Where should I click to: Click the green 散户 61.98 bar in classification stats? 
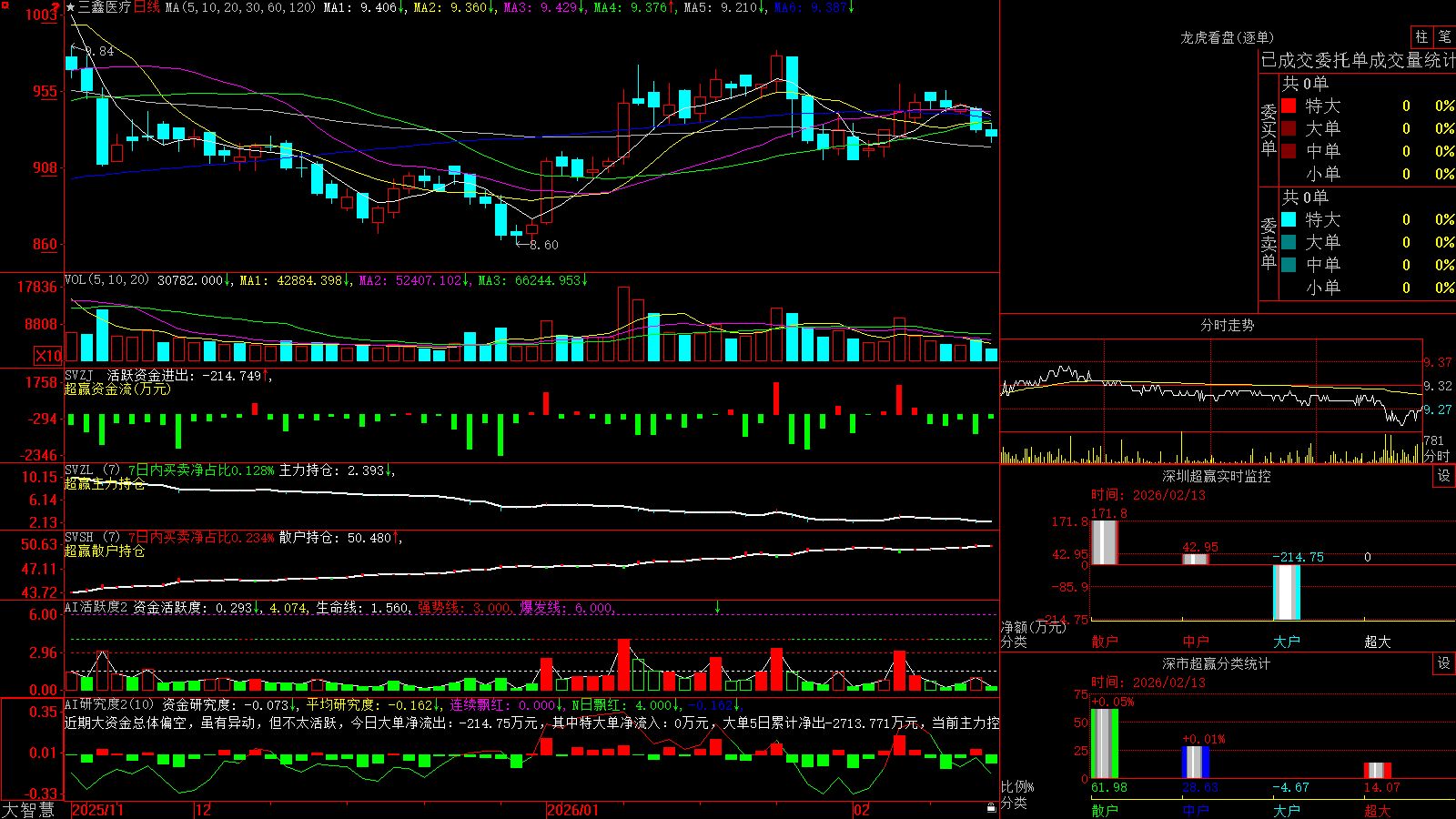1104,743
